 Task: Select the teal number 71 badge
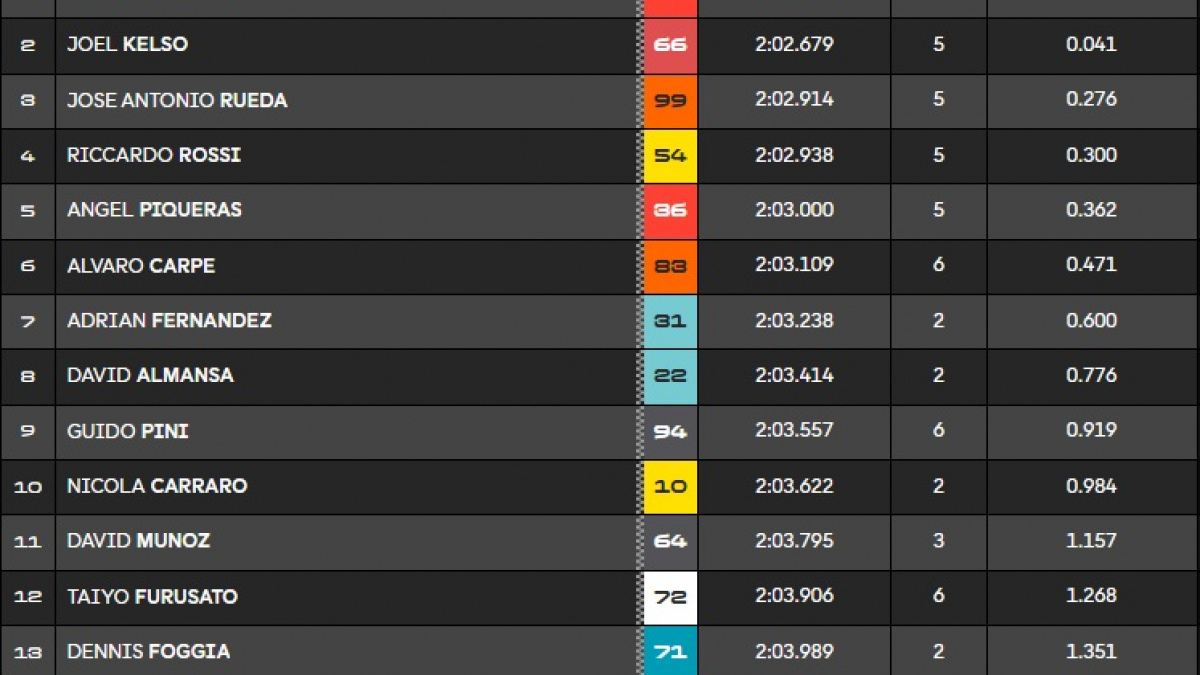pyautogui.click(x=670, y=651)
